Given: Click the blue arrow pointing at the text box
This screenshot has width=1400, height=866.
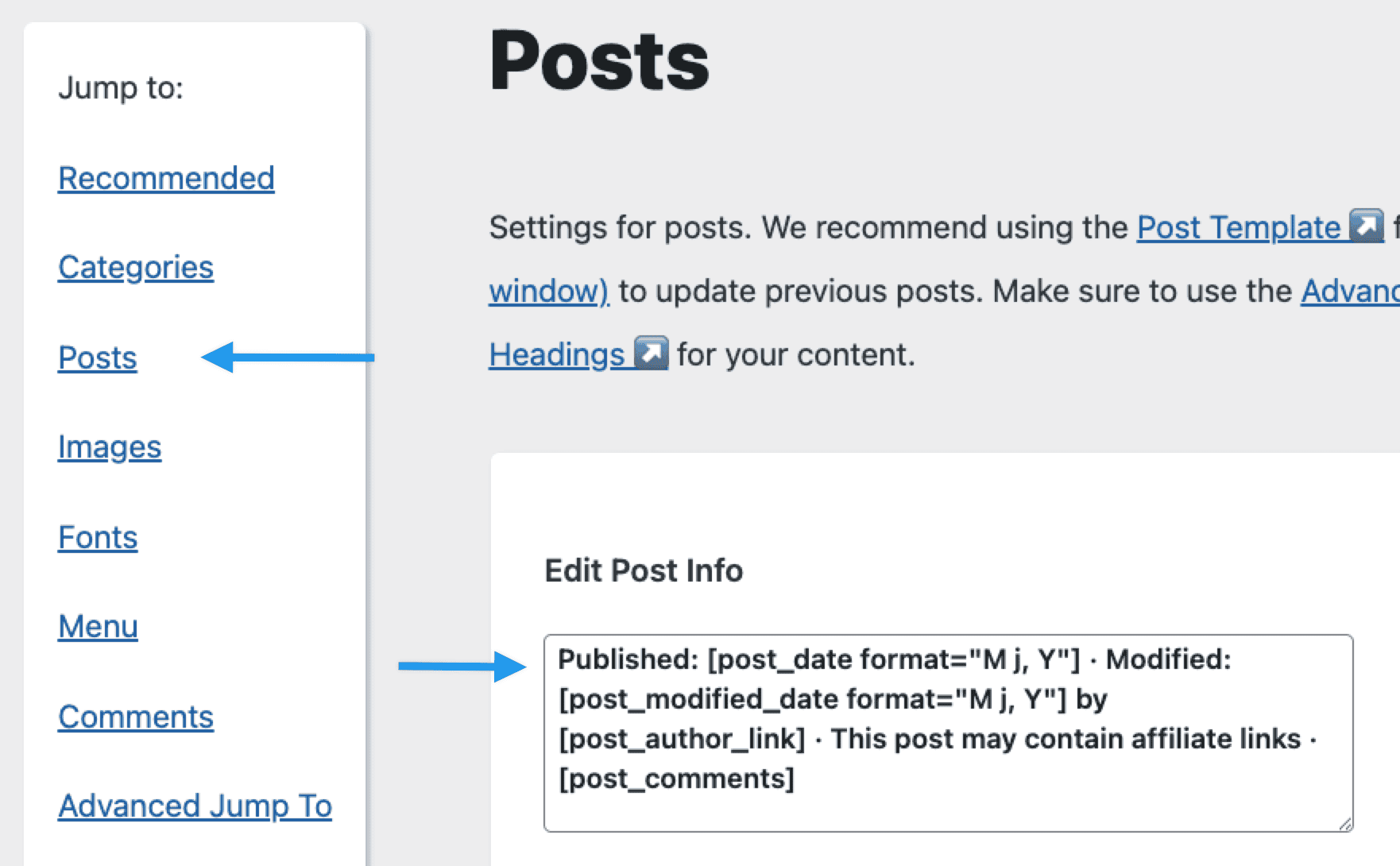Looking at the screenshot, I should click(462, 667).
